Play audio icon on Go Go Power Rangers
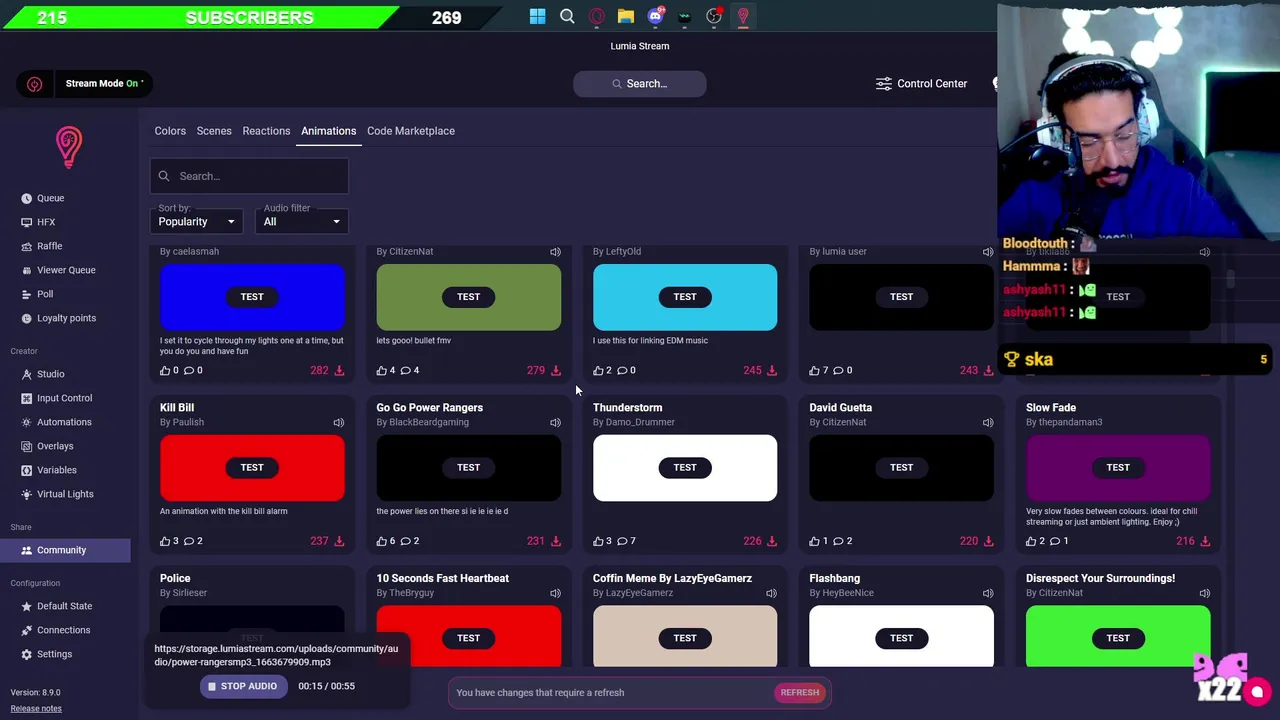Screen dimensions: 1280x720 pos(555,422)
